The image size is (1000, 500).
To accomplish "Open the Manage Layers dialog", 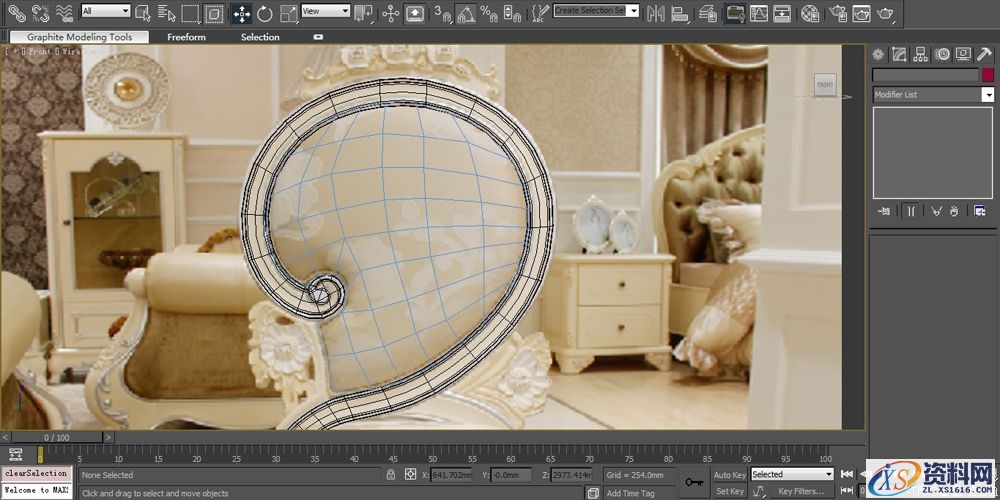I will tap(708, 13).
